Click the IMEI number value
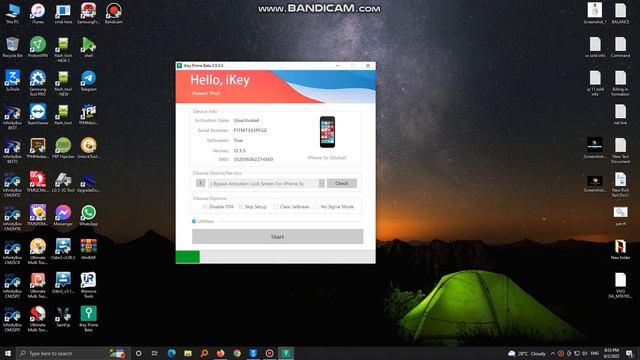This screenshot has height=360, width=640. pyautogui.click(x=253, y=159)
